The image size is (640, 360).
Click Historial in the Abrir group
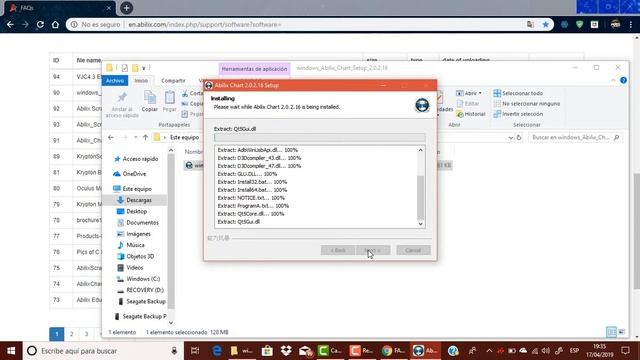click(471, 114)
